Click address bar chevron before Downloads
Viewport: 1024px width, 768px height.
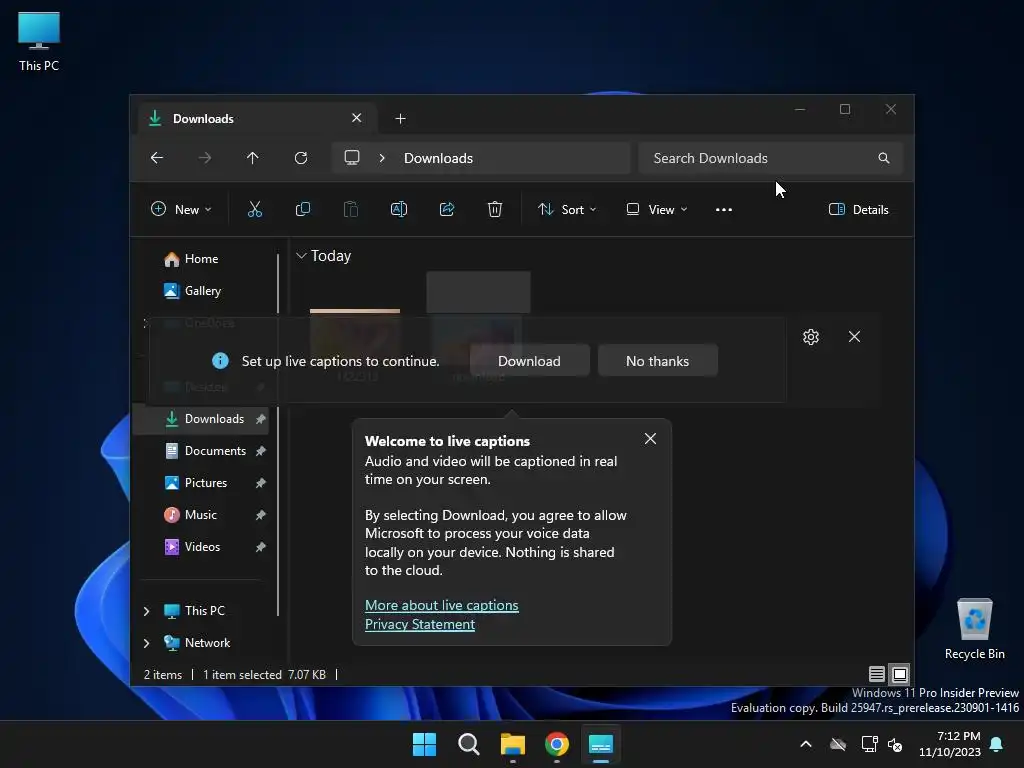(x=382, y=158)
